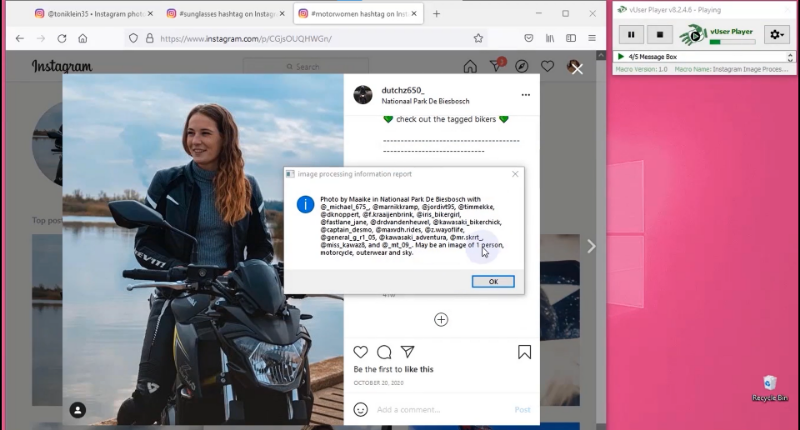The height and width of the screenshot is (430, 800).
Task: Close the image processing information report dialog
Action: pos(515,174)
